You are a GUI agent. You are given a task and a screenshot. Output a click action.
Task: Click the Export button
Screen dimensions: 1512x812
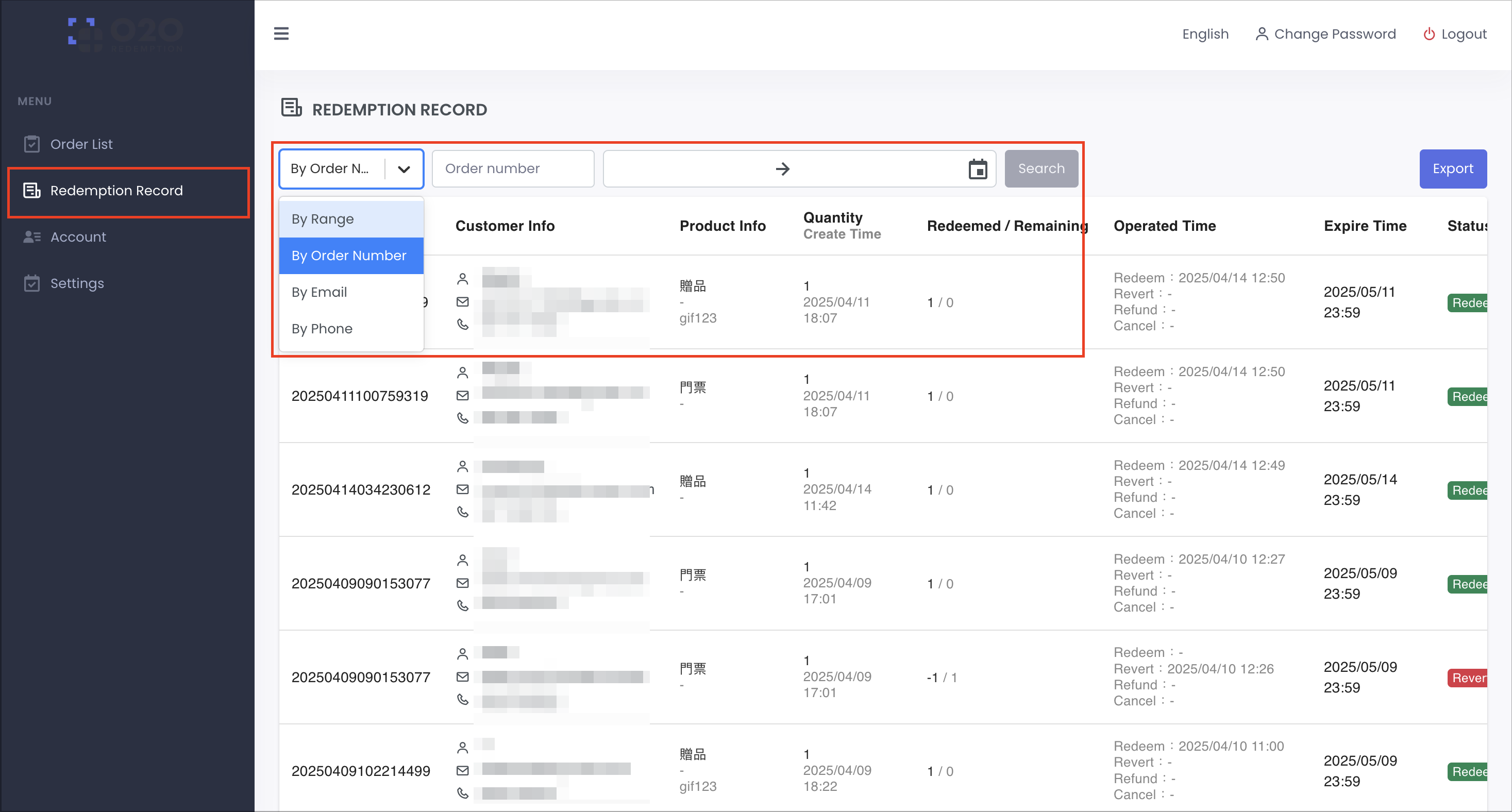point(1452,169)
